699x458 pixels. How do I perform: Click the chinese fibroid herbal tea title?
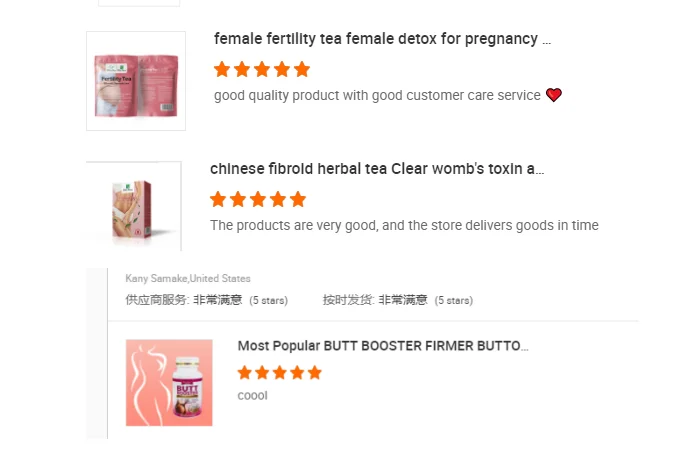(x=377, y=169)
